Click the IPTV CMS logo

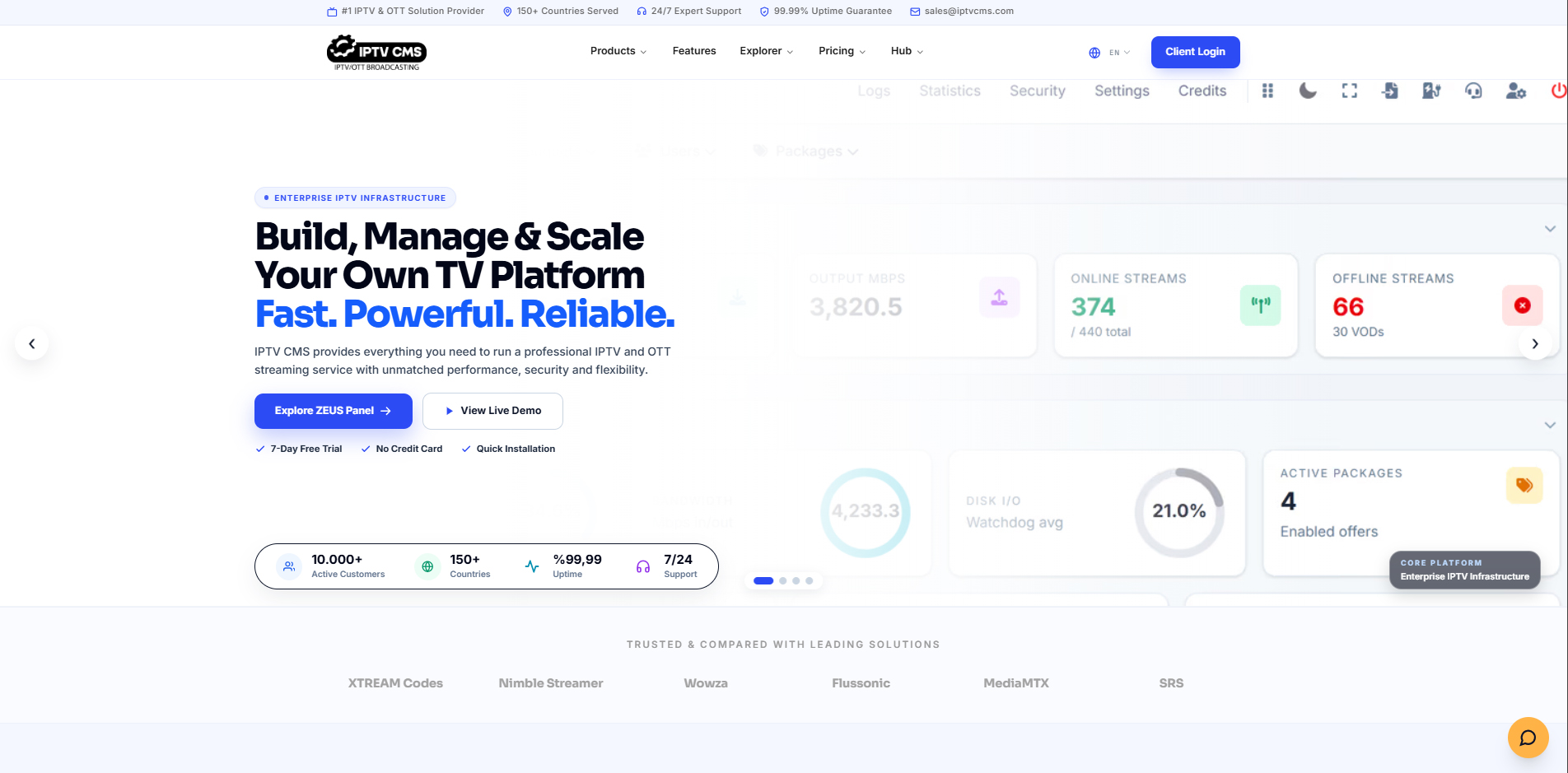coord(376,53)
